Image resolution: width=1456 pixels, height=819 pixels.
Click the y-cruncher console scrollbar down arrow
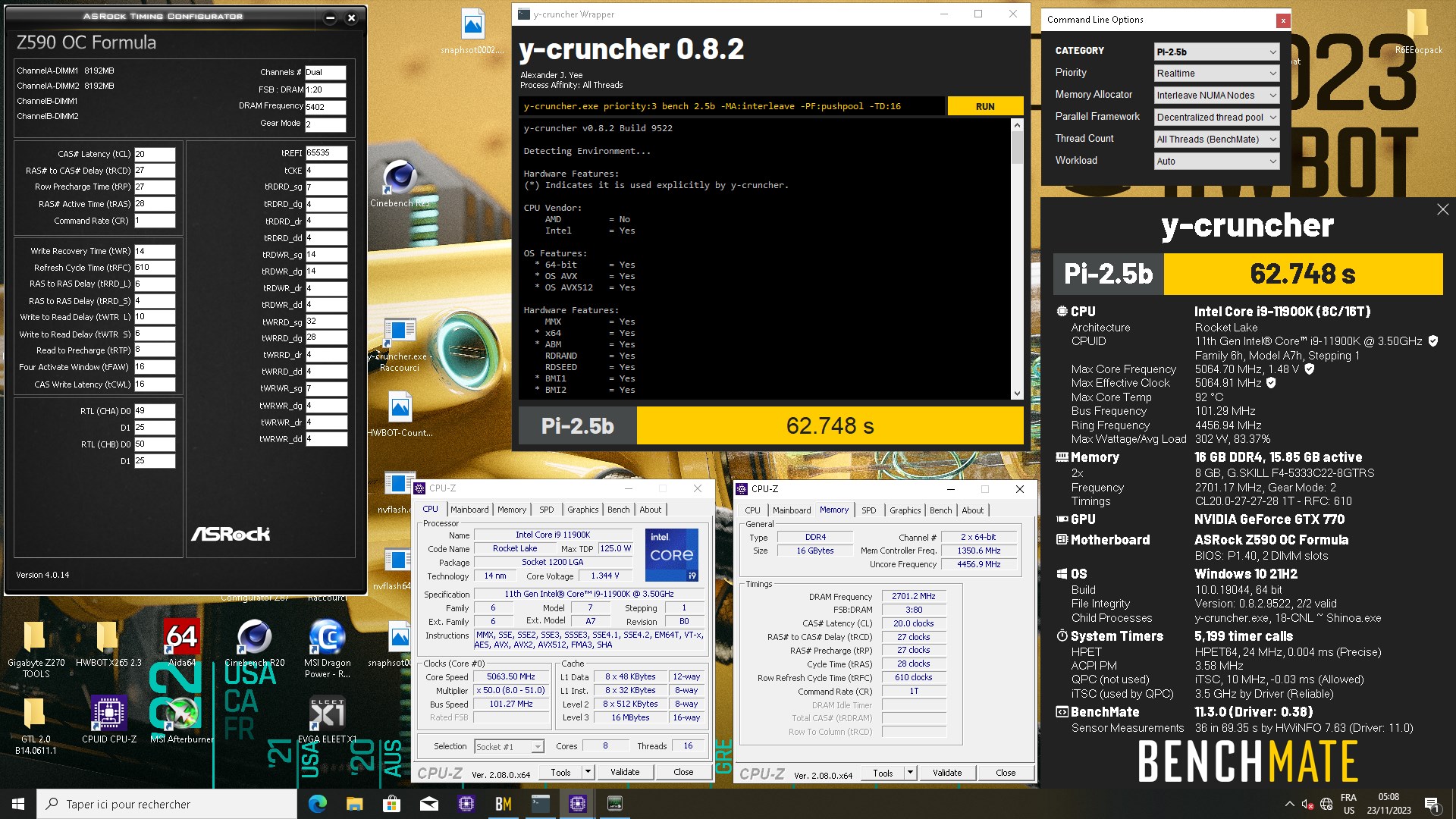1017,393
